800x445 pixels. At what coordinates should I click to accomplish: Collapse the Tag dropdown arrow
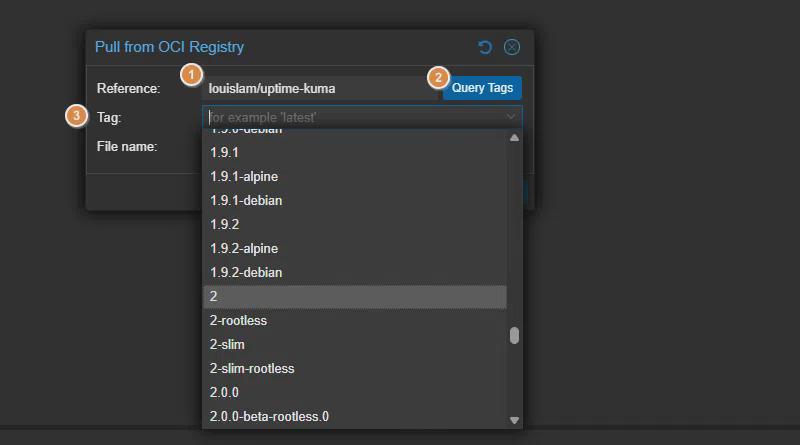(511, 117)
